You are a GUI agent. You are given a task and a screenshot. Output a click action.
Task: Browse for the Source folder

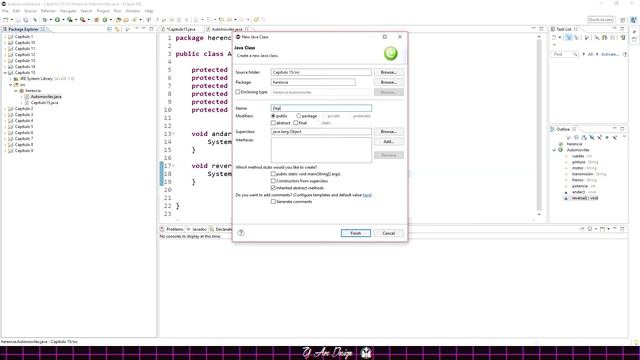(389, 72)
